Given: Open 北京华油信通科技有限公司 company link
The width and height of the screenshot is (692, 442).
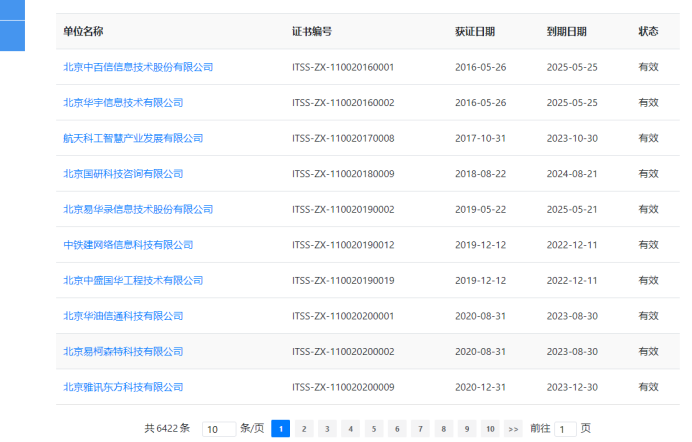Looking at the screenshot, I should coord(123,316).
